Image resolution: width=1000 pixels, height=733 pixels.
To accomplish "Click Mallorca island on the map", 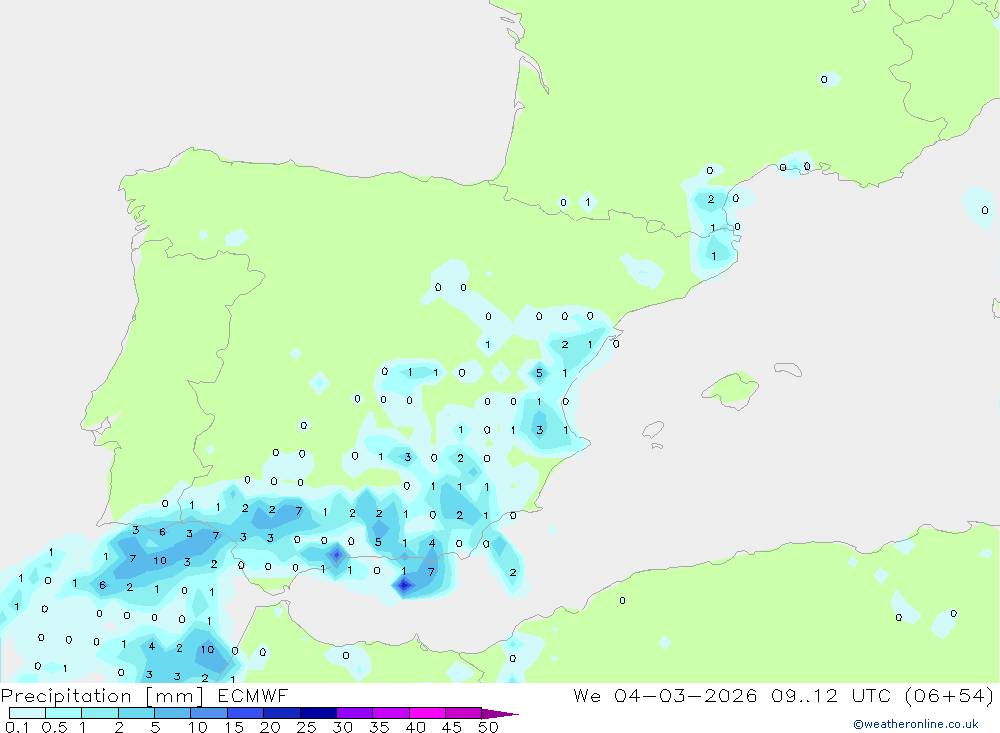I will [731, 389].
